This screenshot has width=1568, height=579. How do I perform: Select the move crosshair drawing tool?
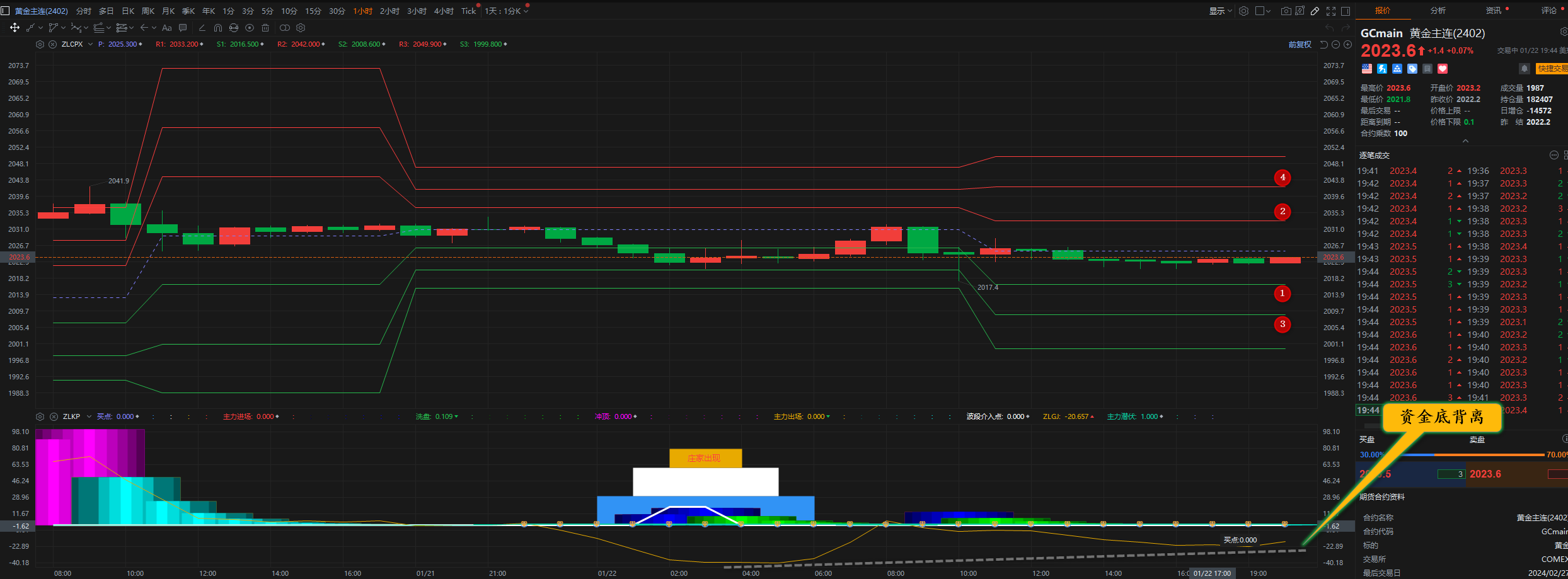[14, 28]
